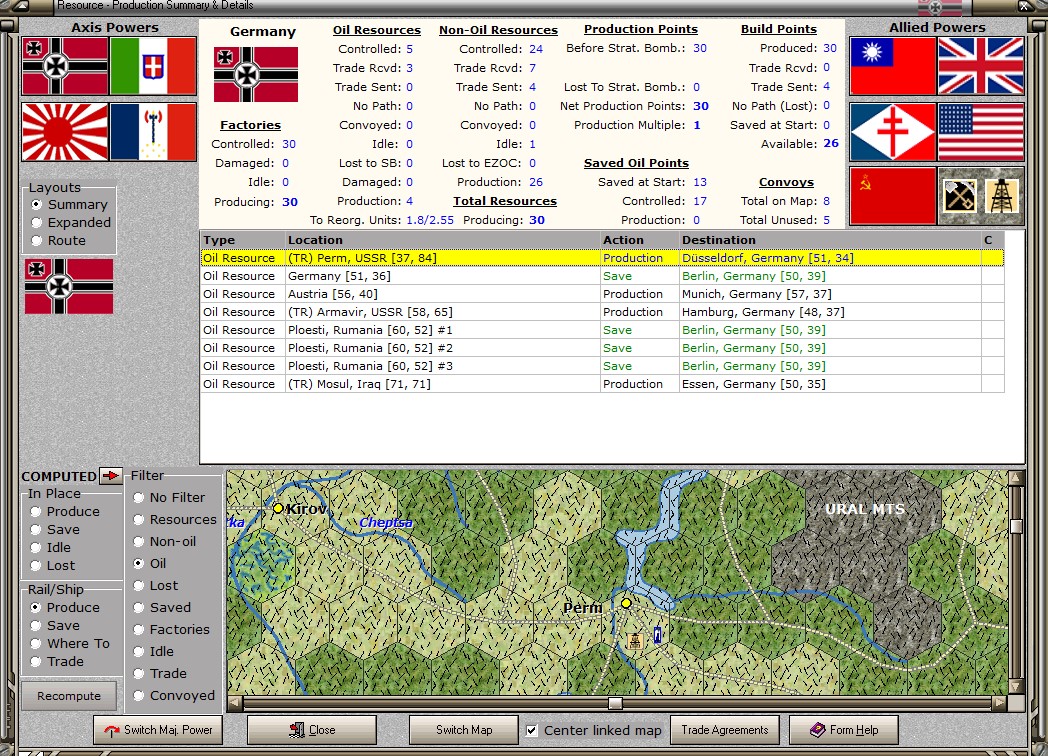Select Ploesti, Rumania #1 row
The height and width of the screenshot is (756, 1048).
602,330
